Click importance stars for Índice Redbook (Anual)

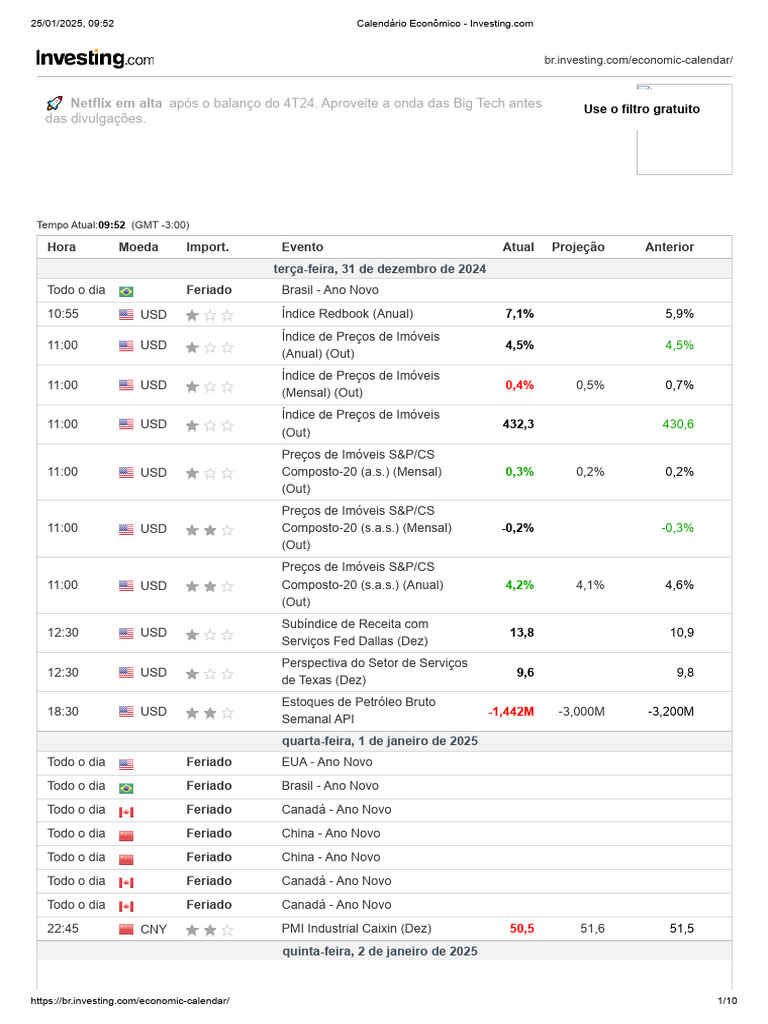[x=209, y=315]
